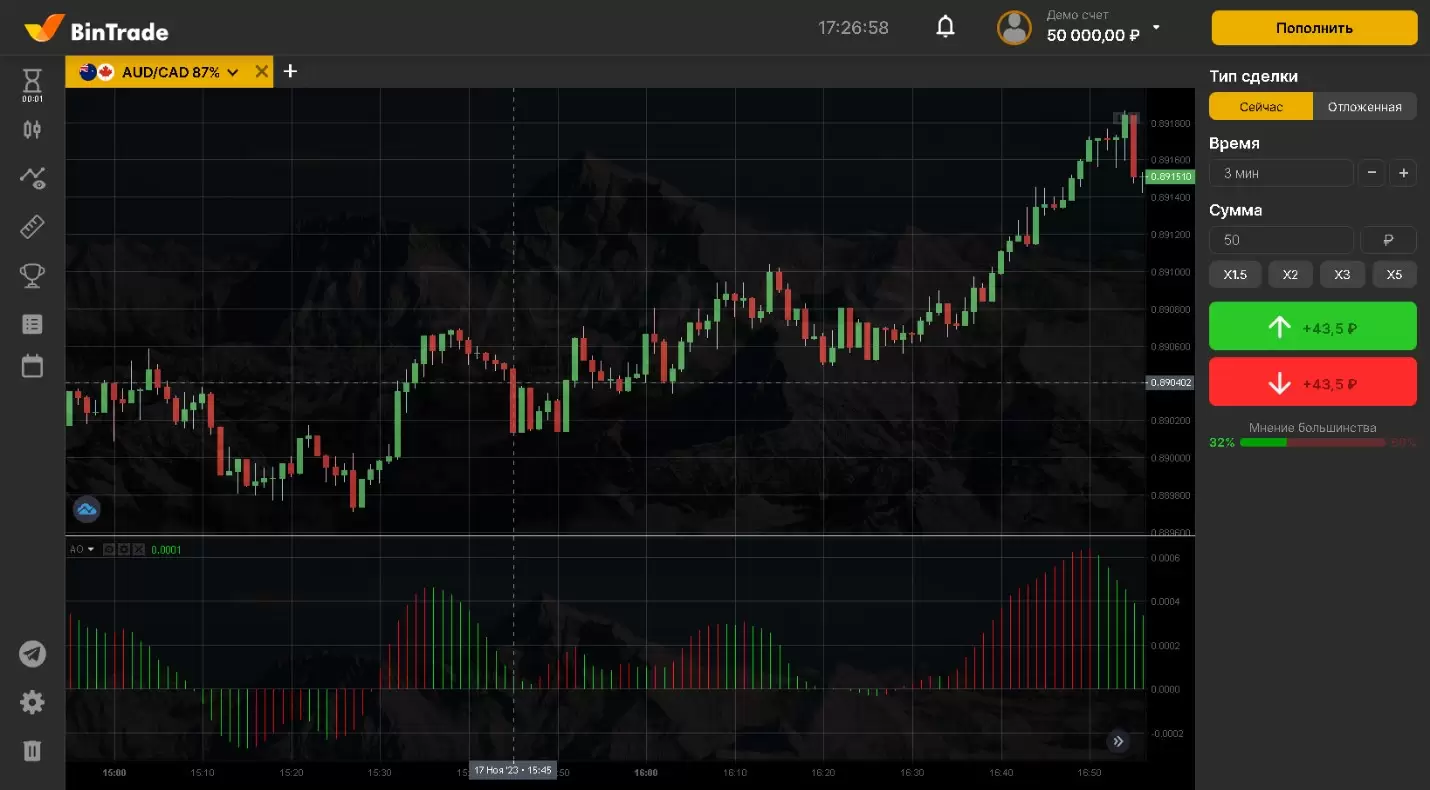Image resolution: width=1430 pixels, height=790 pixels.
Task: Click the Пополнить deposit button
Action: point(1314,28)
